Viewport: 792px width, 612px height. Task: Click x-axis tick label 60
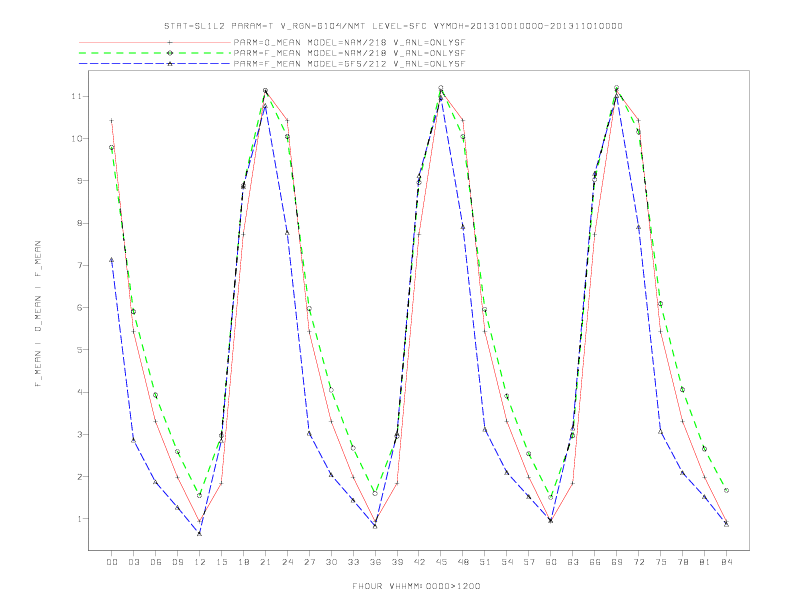coord(551,562)
